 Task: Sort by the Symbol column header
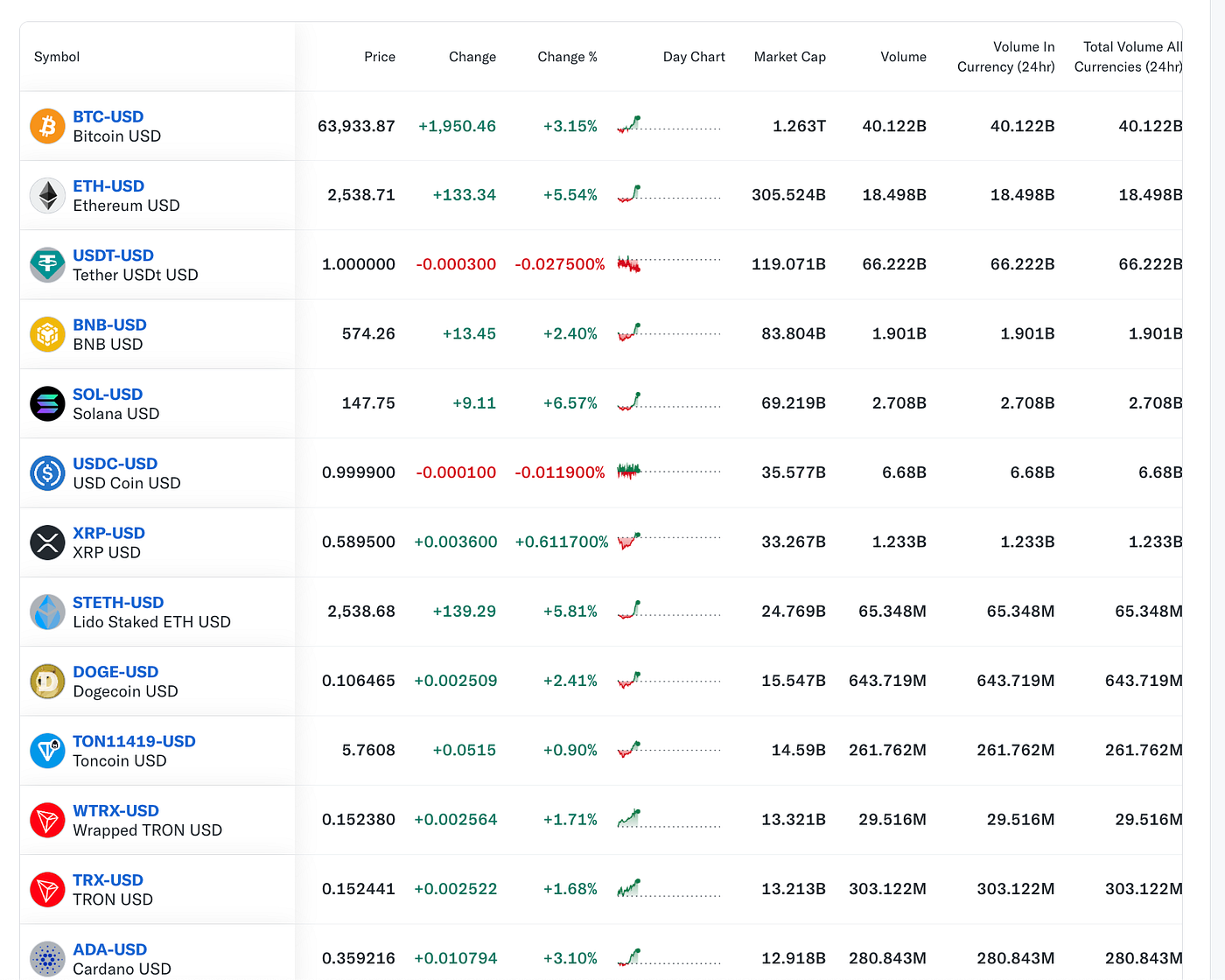[x=57, y=57]
